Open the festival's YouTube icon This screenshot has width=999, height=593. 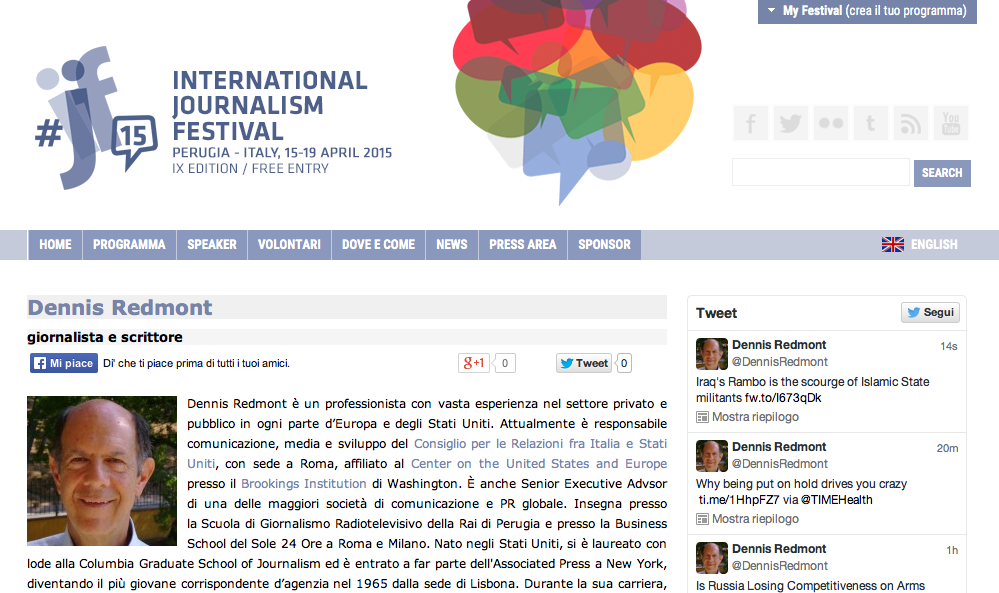[951, 123]
